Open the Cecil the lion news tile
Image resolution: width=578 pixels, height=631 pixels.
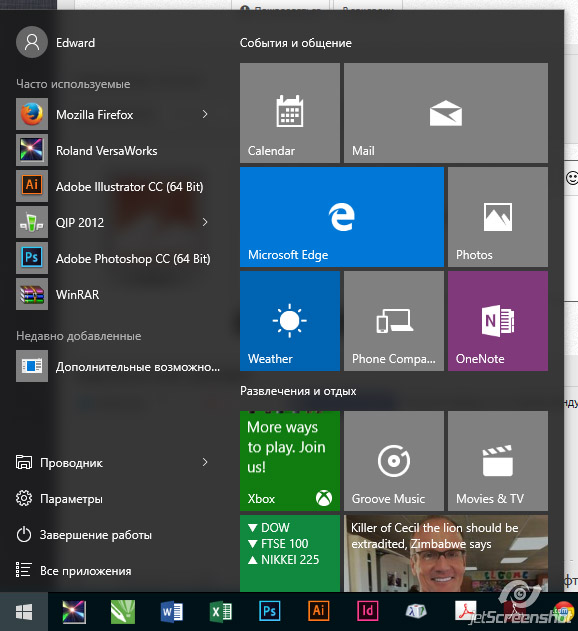pyautogui.click(x=446, y=553)
